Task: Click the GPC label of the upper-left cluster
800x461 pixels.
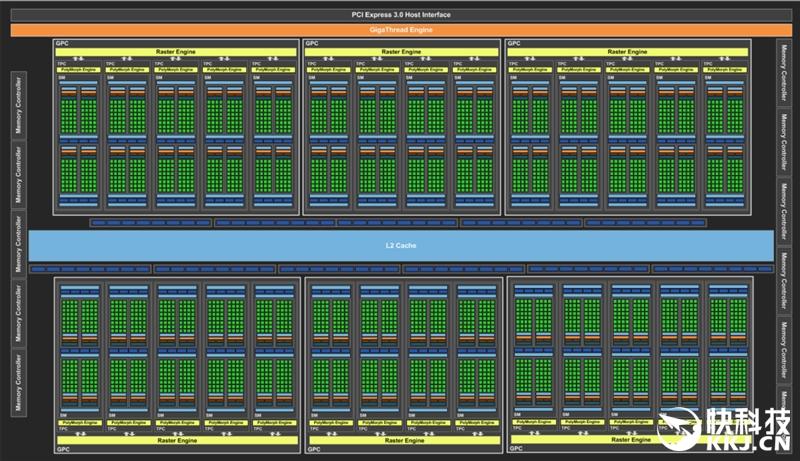Action: coord(62,43)
